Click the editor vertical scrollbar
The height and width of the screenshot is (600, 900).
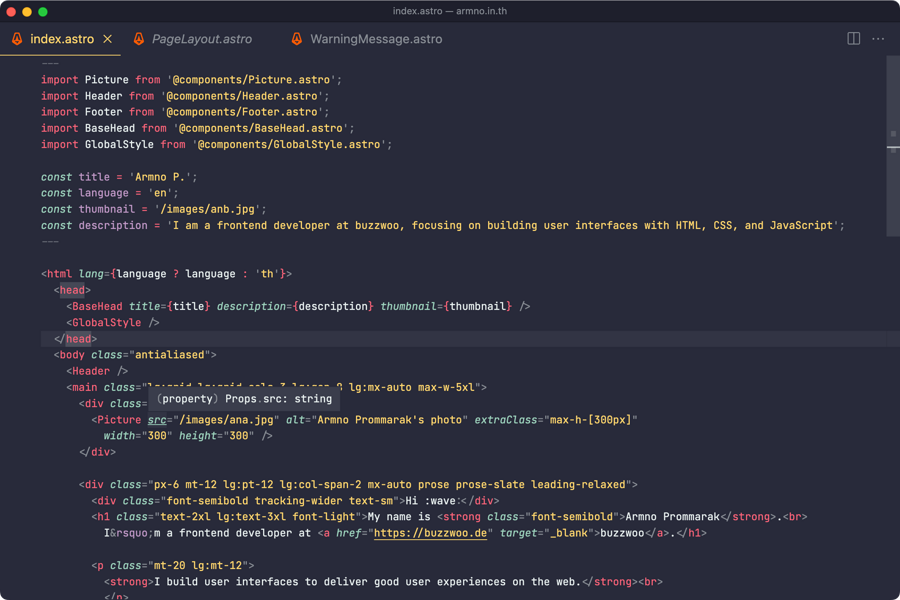click(x=893, y=146)
